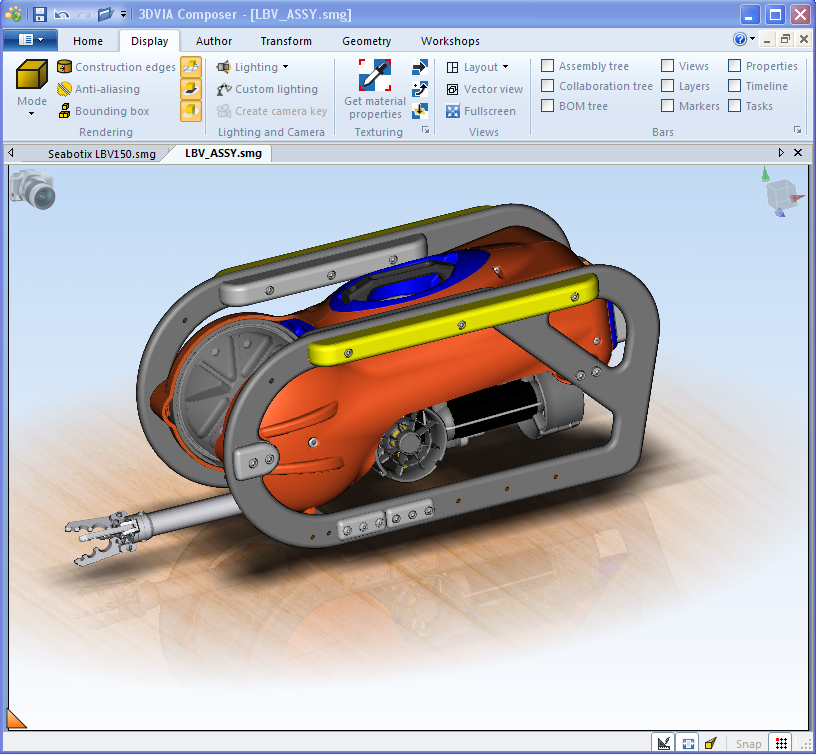Switch to the Transform ribbon tab
Image resolution: width=816 pixels, height=754 pixels.
pos(286,41)
